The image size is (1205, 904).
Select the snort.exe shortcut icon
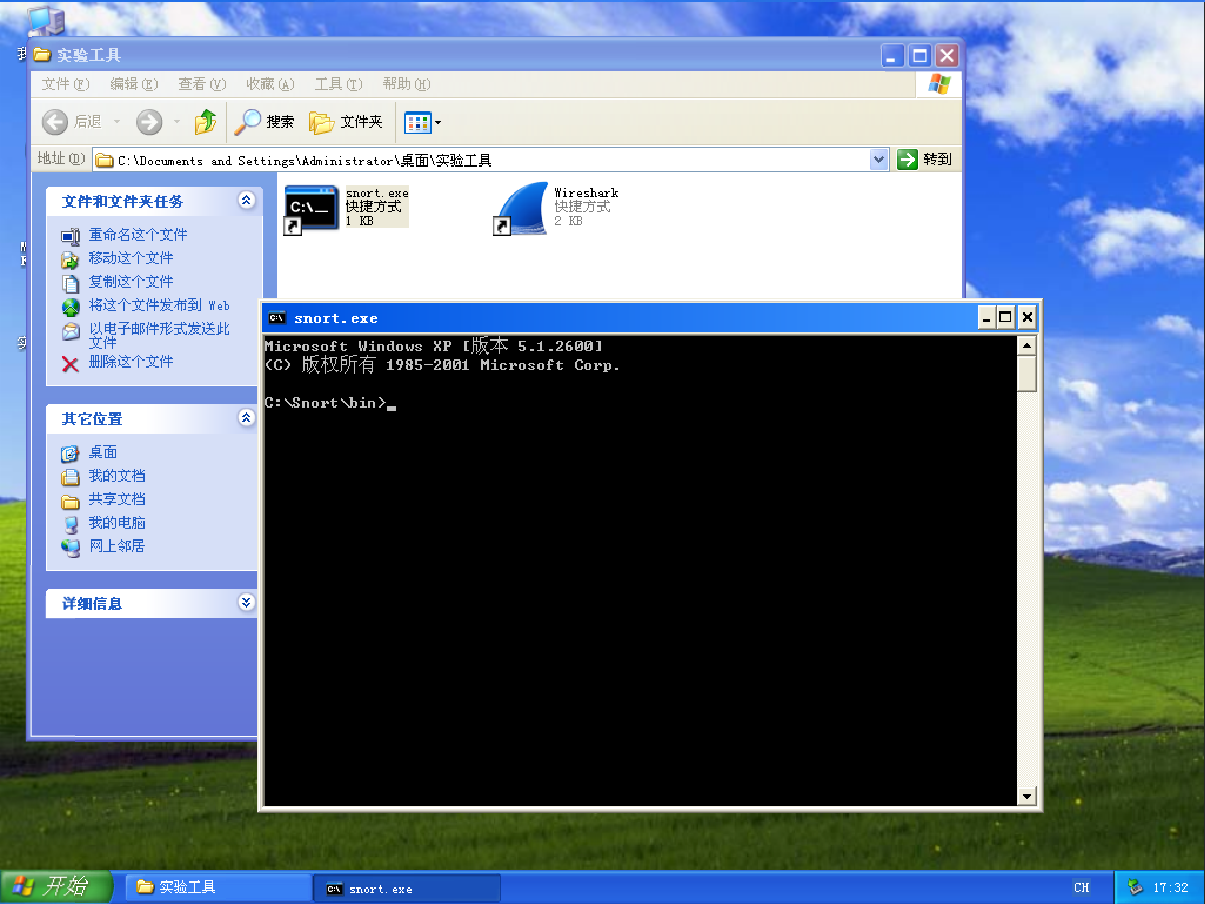click(x=310, y=205)
